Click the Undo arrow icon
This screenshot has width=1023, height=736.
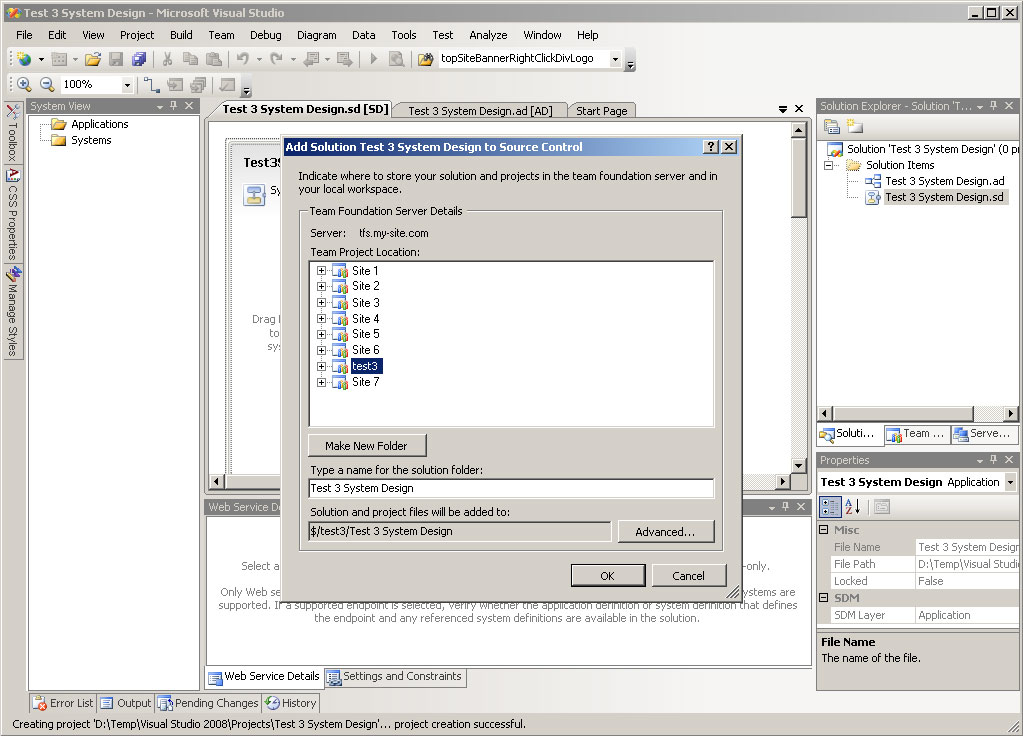(x=243, y=59)
